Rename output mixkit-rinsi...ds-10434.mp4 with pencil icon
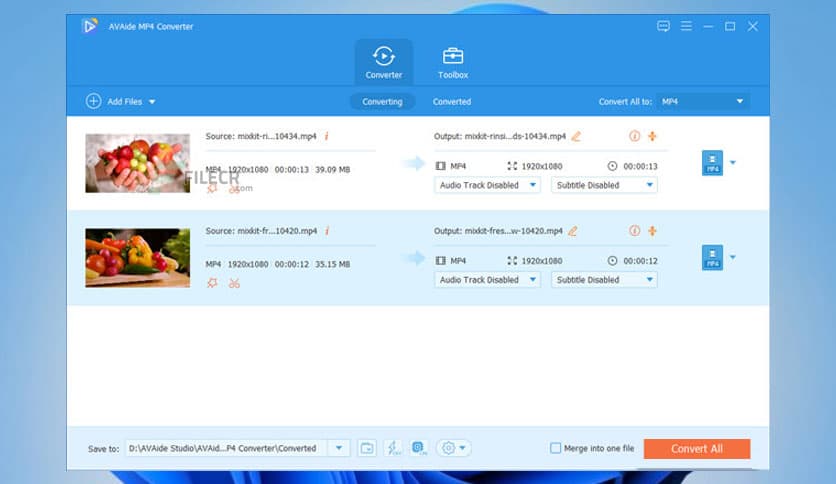Screen dimensions: 836x484 click(576, 136)
